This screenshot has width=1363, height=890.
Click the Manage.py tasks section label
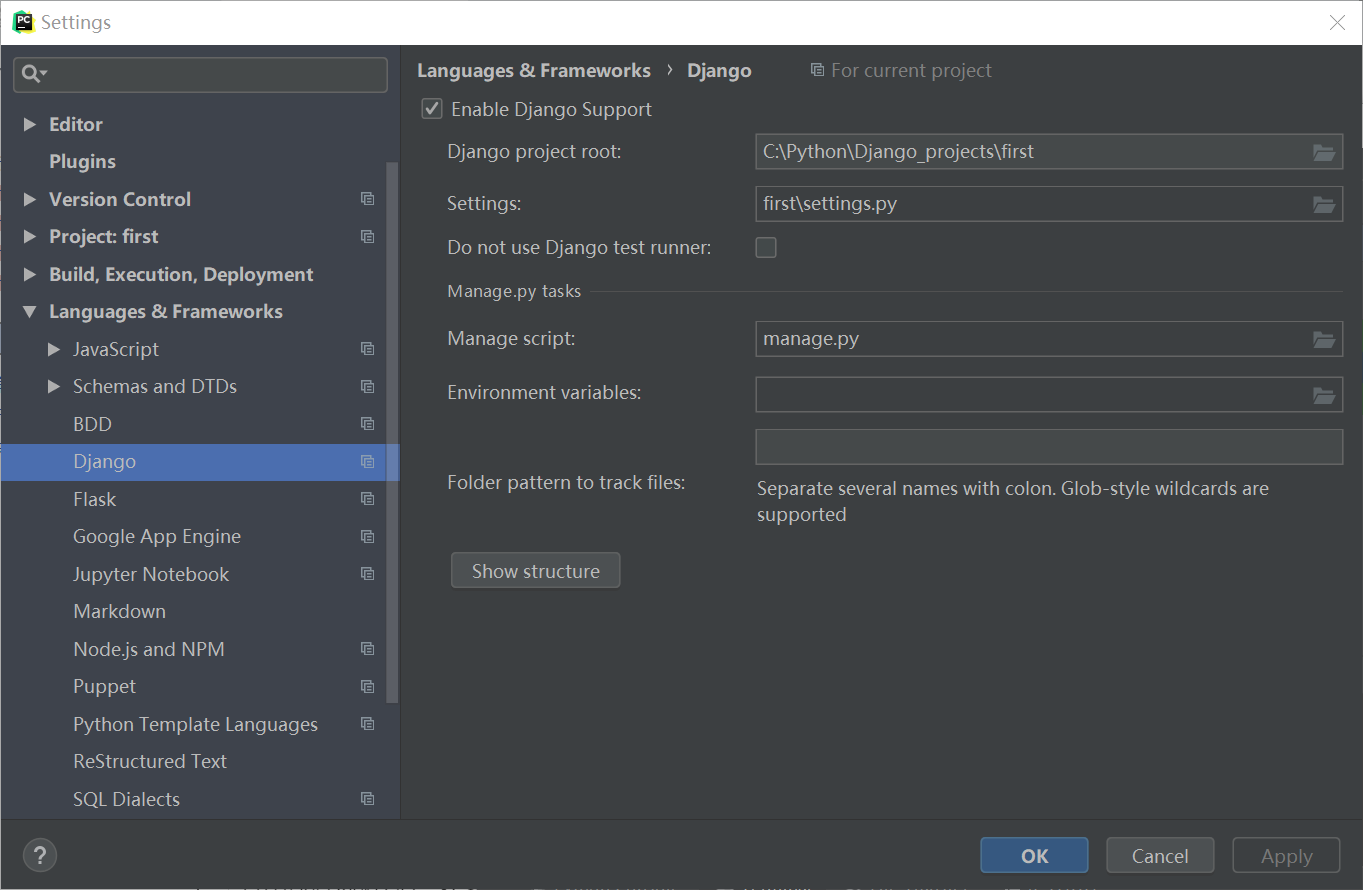[514, 292]
